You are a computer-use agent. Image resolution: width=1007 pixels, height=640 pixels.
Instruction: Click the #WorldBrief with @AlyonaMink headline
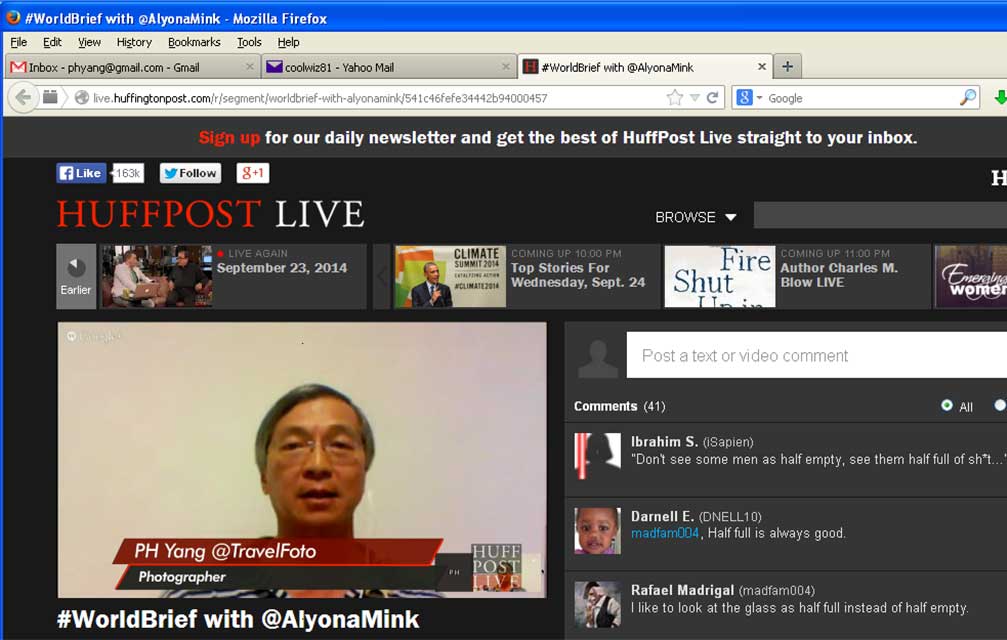pos(238,619)
